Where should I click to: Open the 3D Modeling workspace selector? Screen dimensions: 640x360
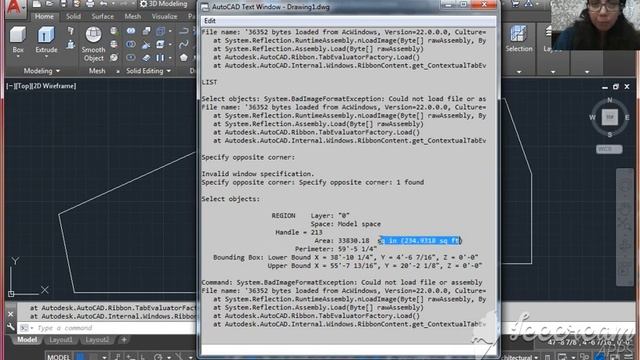coord(164,4)
